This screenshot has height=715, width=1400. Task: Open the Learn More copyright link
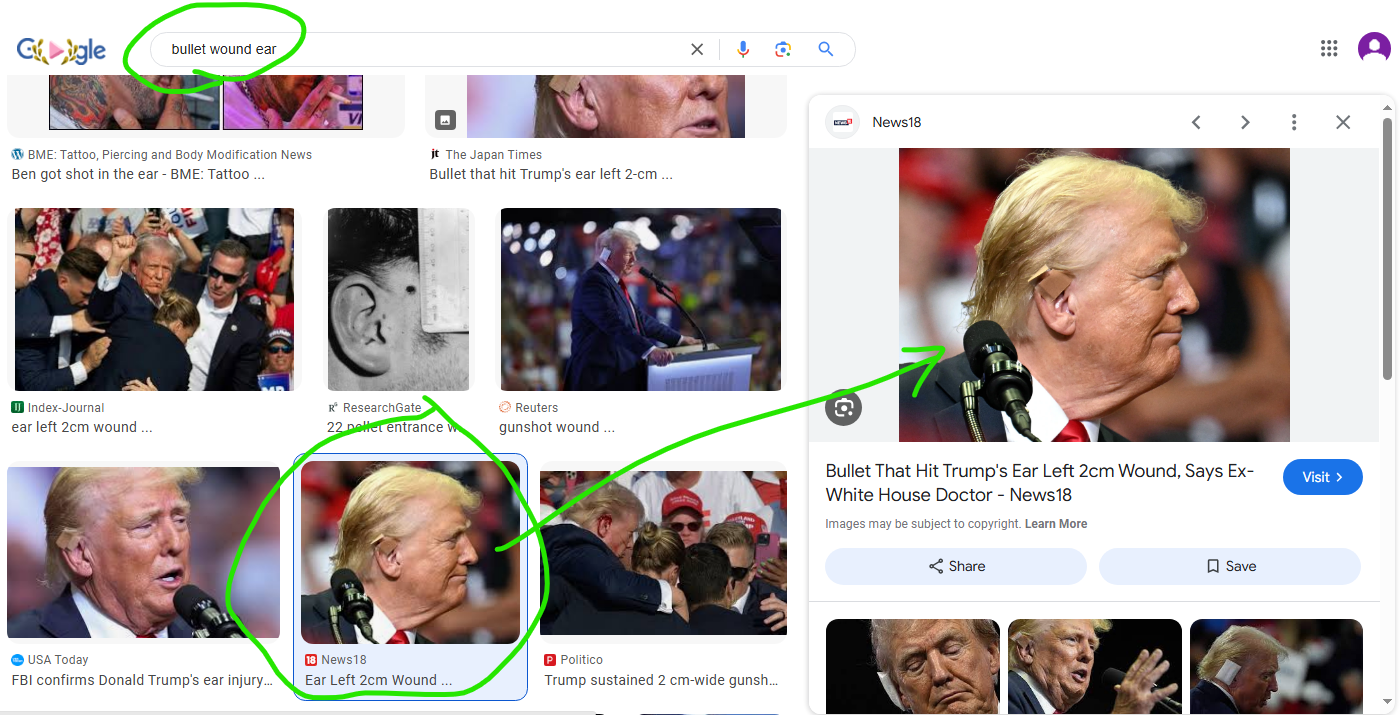click(1056, 524)
